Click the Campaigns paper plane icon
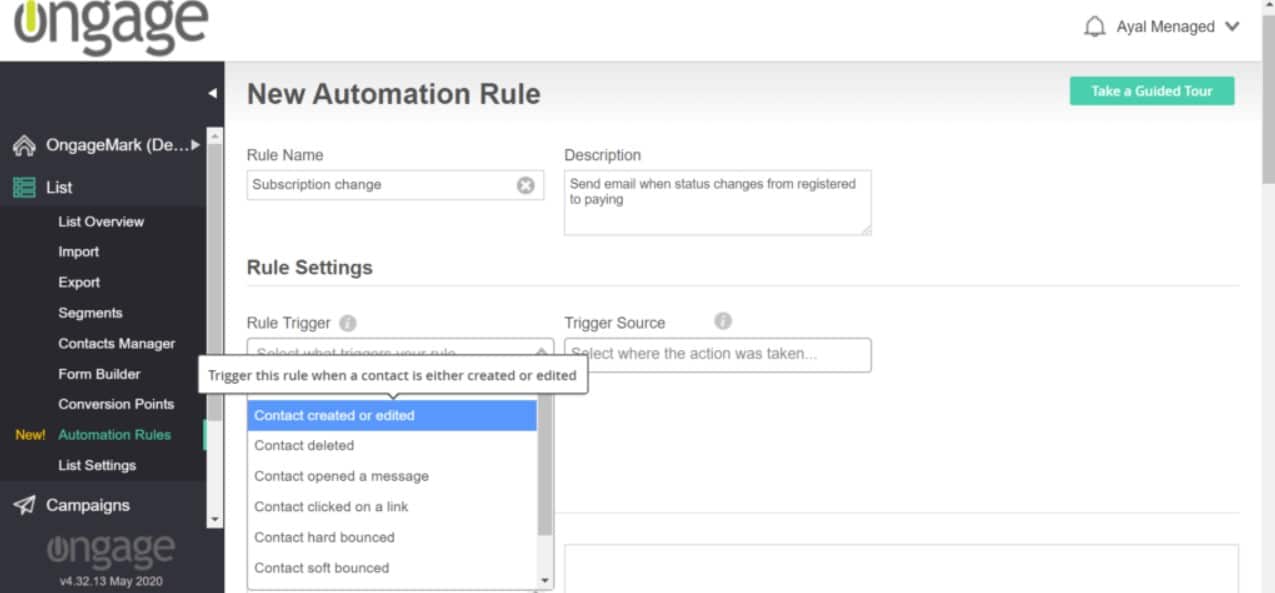Image resolution: width=1275 pixels, height=593 pixels. pyautogui.click(x=24, y=505)
